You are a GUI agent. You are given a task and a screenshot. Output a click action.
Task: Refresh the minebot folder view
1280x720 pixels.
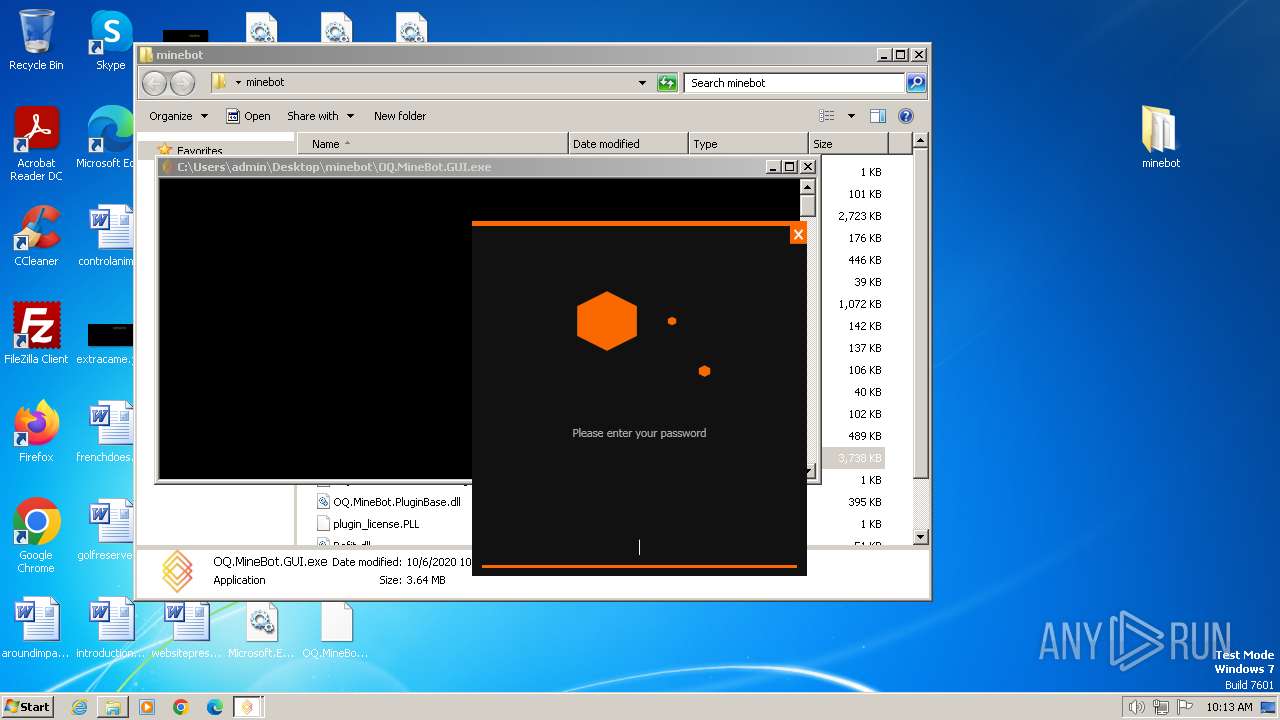pos(667,83)
